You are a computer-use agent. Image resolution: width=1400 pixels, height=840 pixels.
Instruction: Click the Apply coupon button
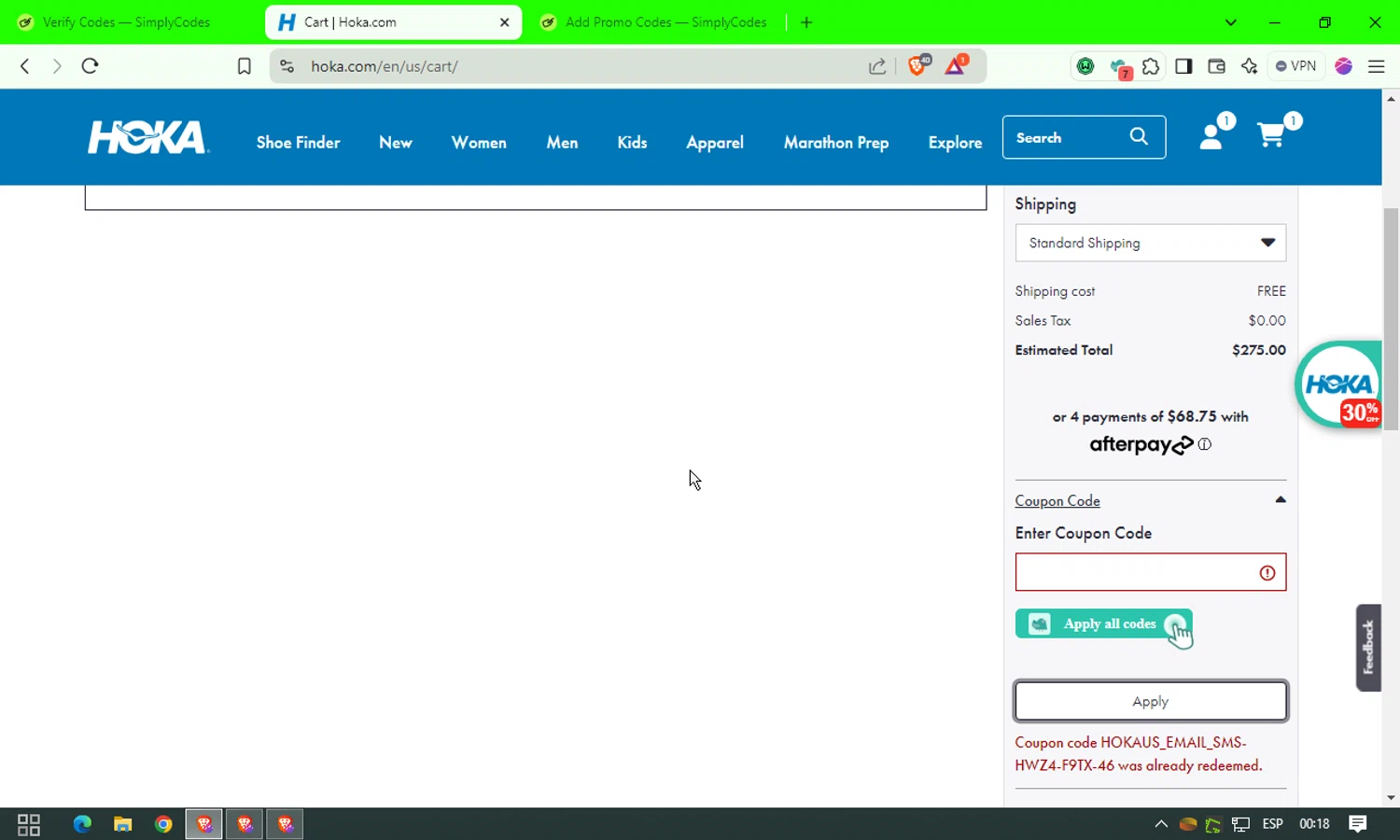pos(1151,701)
